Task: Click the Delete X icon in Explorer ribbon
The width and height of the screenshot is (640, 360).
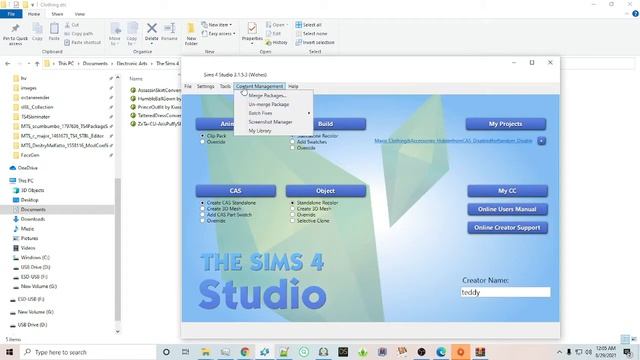Action: [x=151, y=28]
